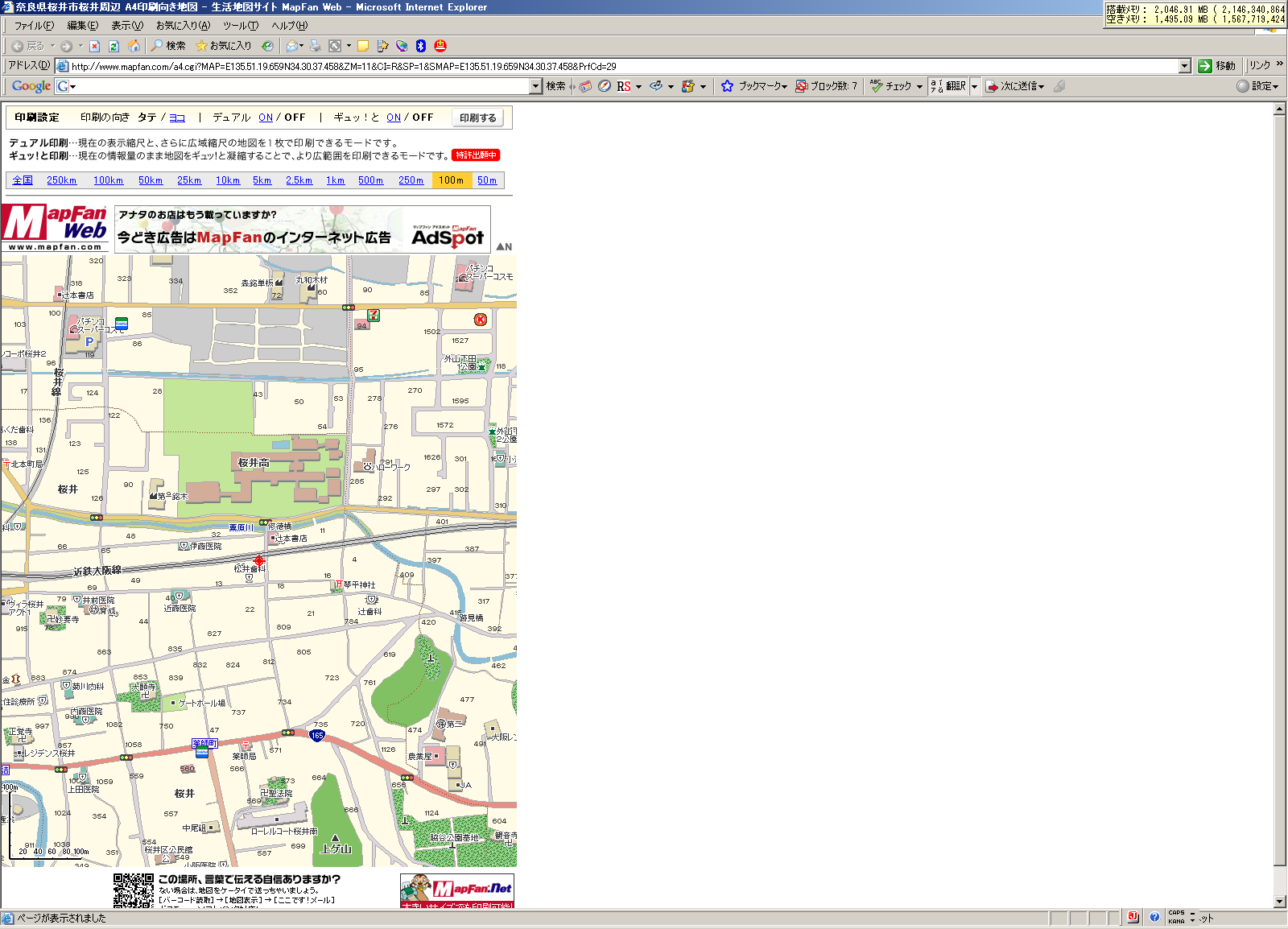Click the vertical scrollbar down arrow
Image resolution: width=1288 pixels, height=929 pixels.
coord(1280,902)
